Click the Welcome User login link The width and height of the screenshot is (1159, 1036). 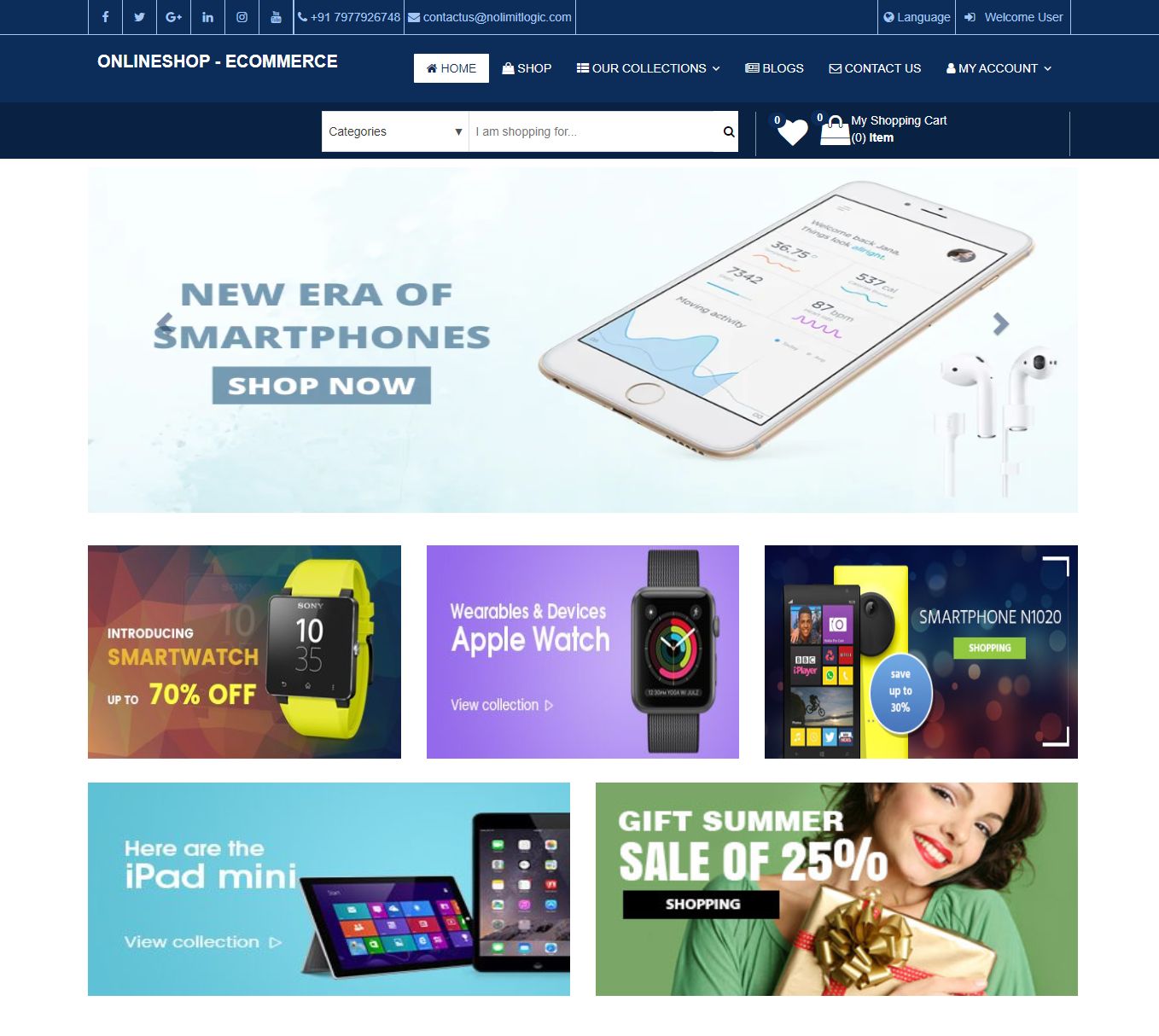pos(1014,17)
